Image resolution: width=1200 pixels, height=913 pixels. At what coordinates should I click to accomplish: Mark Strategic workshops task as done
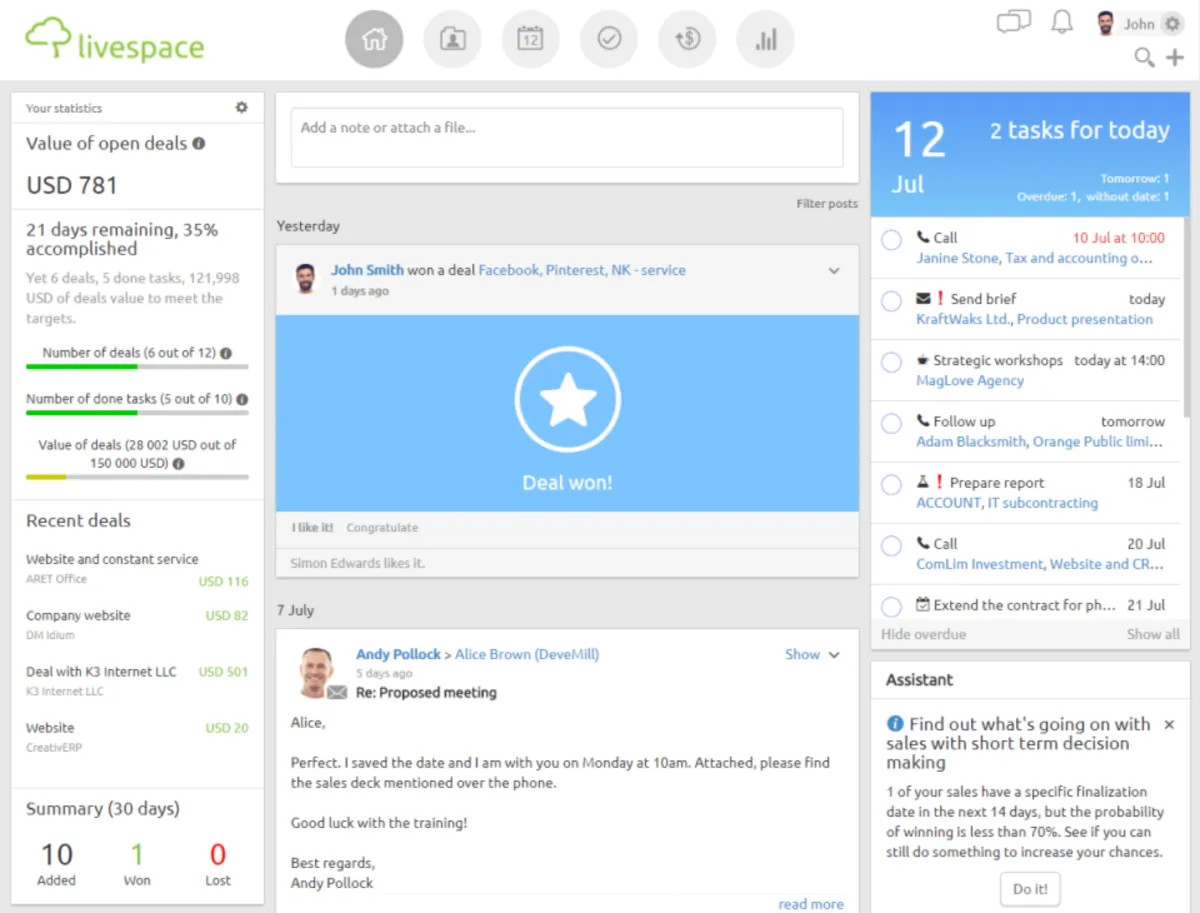(x=891, y=362)
